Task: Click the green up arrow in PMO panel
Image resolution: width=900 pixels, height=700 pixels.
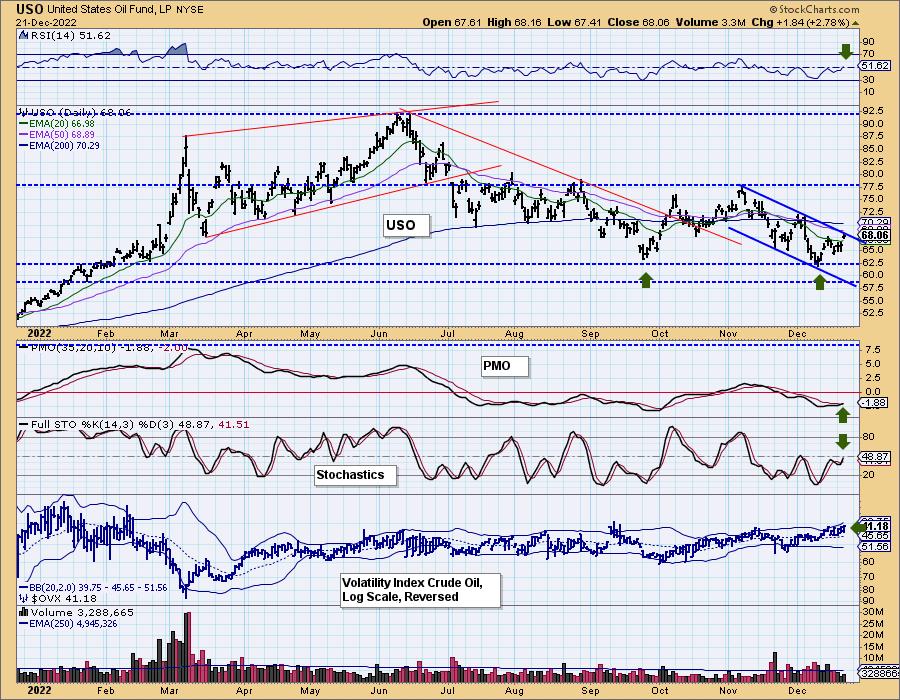Action: pyautogui.click(x=843, y=412)
